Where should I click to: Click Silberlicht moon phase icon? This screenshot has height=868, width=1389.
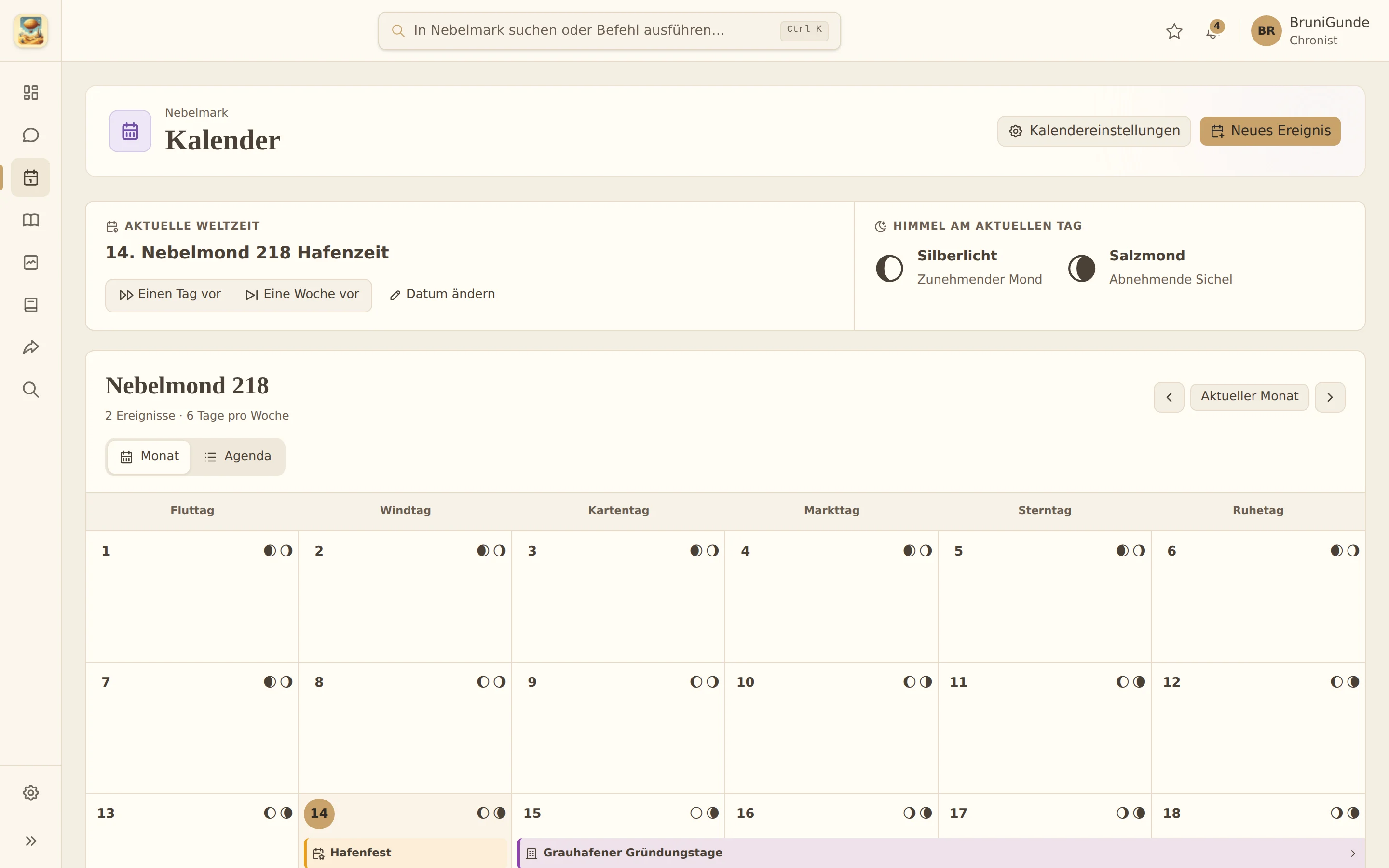(x=890, y=268)
